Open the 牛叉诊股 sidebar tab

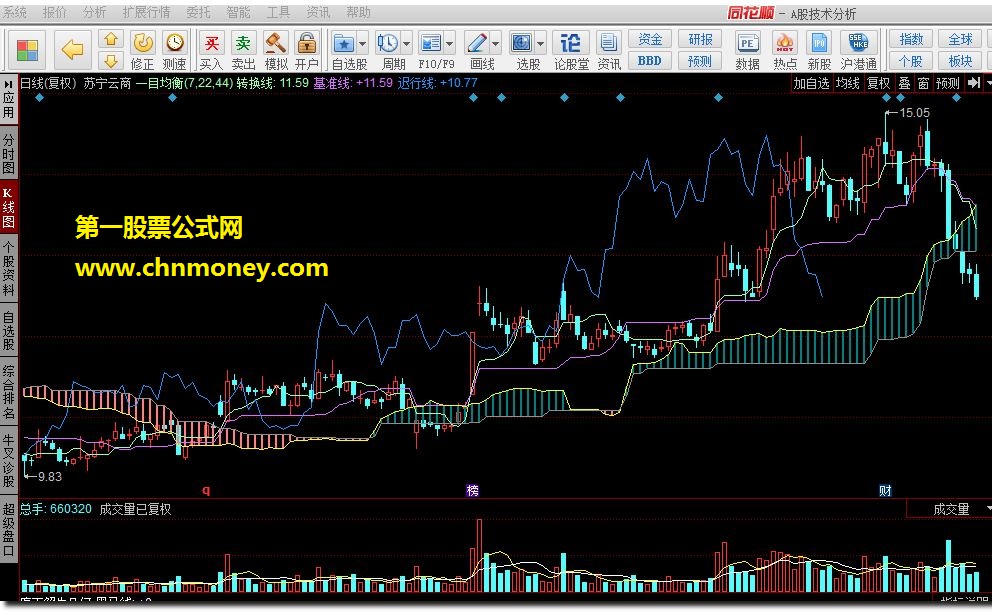8,459
